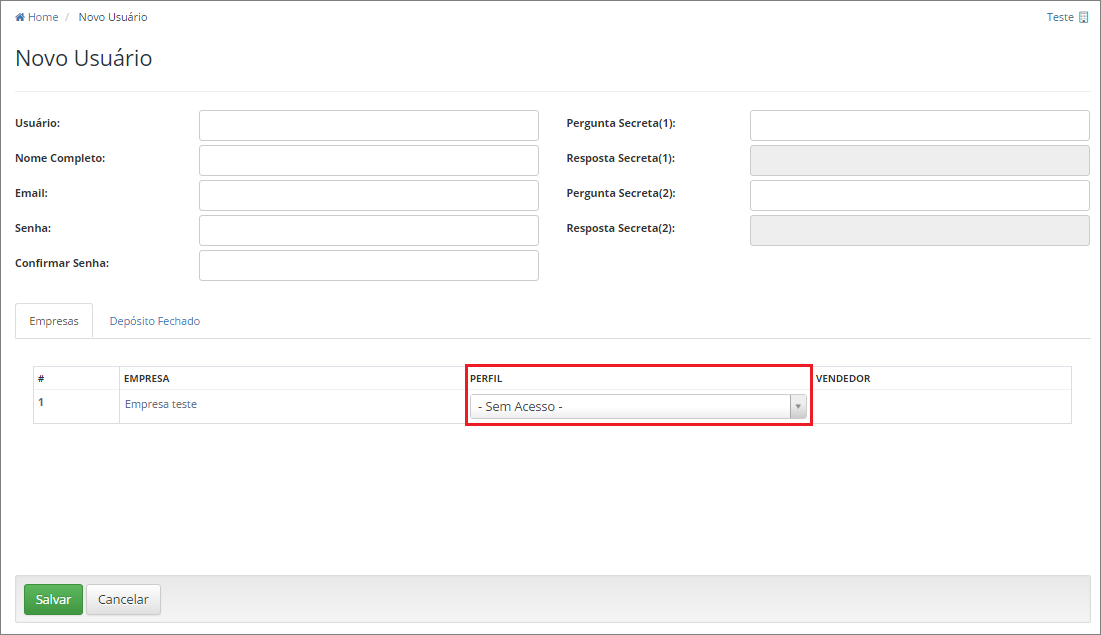1101x635 pixels.
Task: Focus the Senha input field
Action: tap(369, 230)
